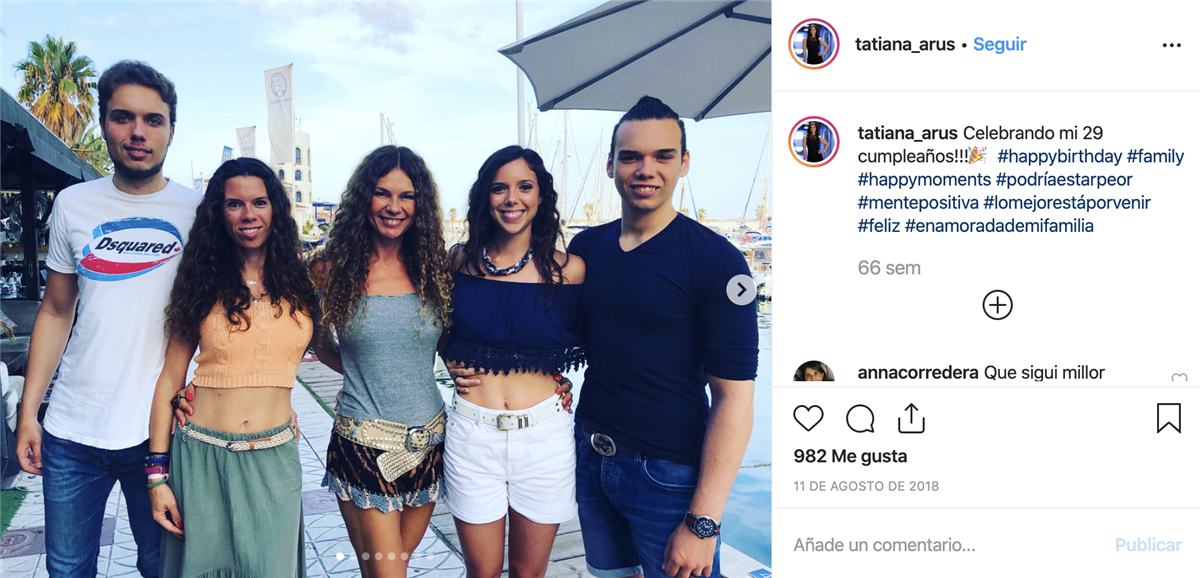The width and height of the screenshot is (1200, 578).
Task: Share the post via the share icon
Action: click(911, 418)
